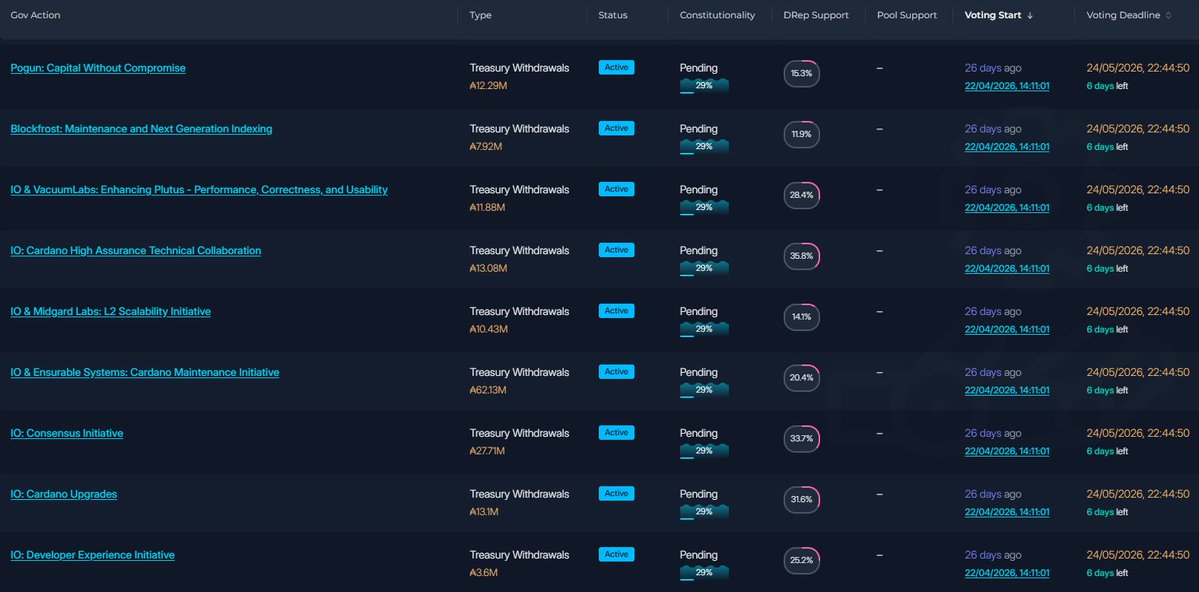Open IO: Cardano Upgrades proposal
Image resolution: width=1199 pixels, height=592 pixels.
(64, 494)
